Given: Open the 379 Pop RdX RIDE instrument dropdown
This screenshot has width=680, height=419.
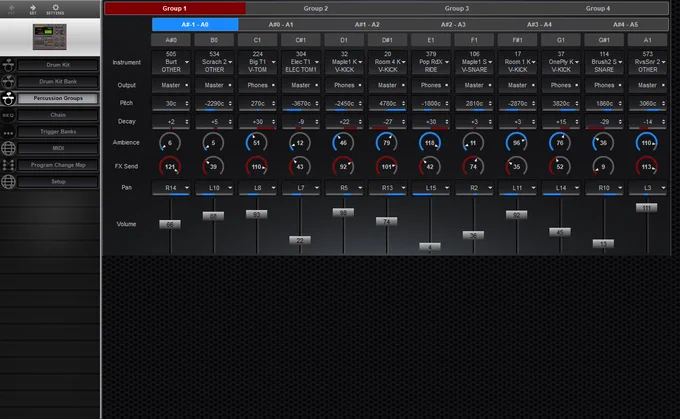Looking at the screenshot, I should pyautogui.click(x=431, y=62).
